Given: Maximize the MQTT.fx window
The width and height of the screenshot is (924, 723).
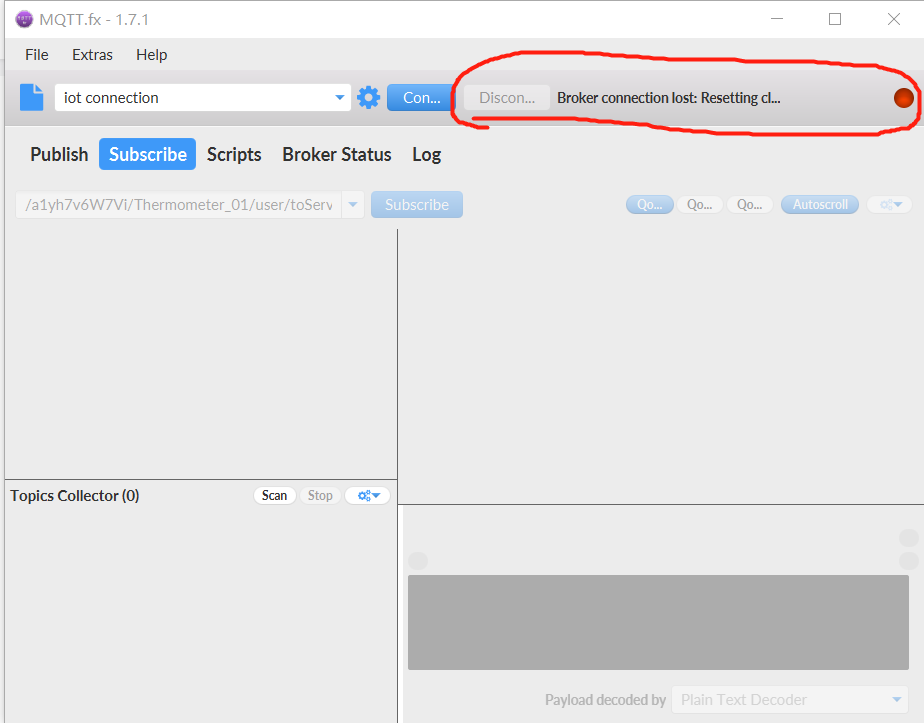Looking at the screenshot, I should (x=835, y=19).
